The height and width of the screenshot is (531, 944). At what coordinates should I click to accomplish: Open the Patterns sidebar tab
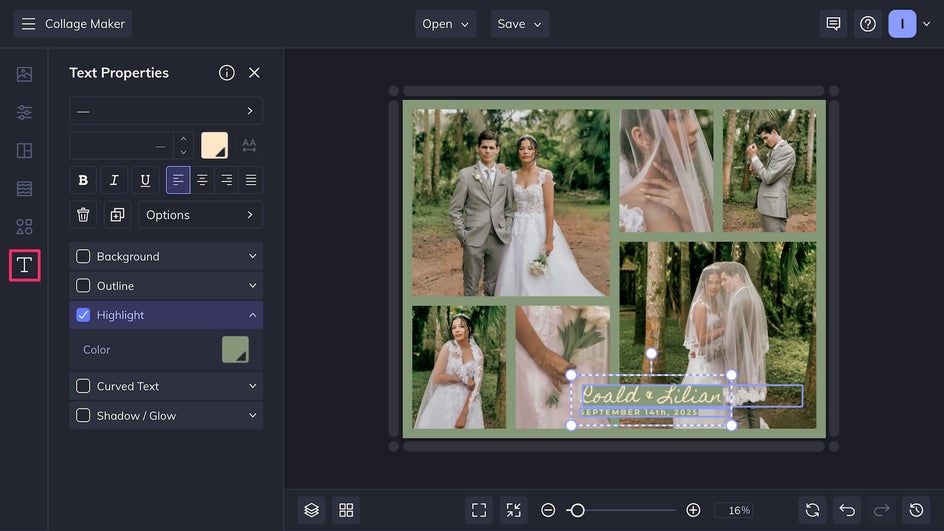coord(25,188)
